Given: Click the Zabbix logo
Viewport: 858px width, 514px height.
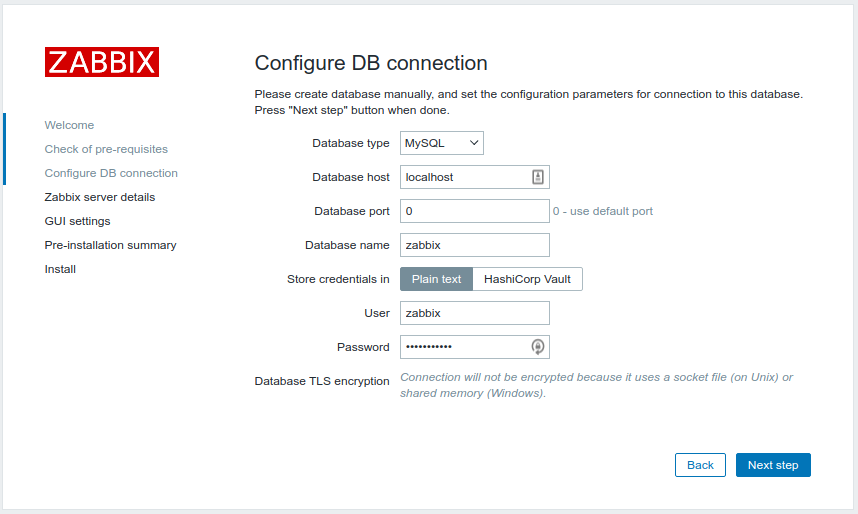Looking at the screenshot, I should coord(101,62).
